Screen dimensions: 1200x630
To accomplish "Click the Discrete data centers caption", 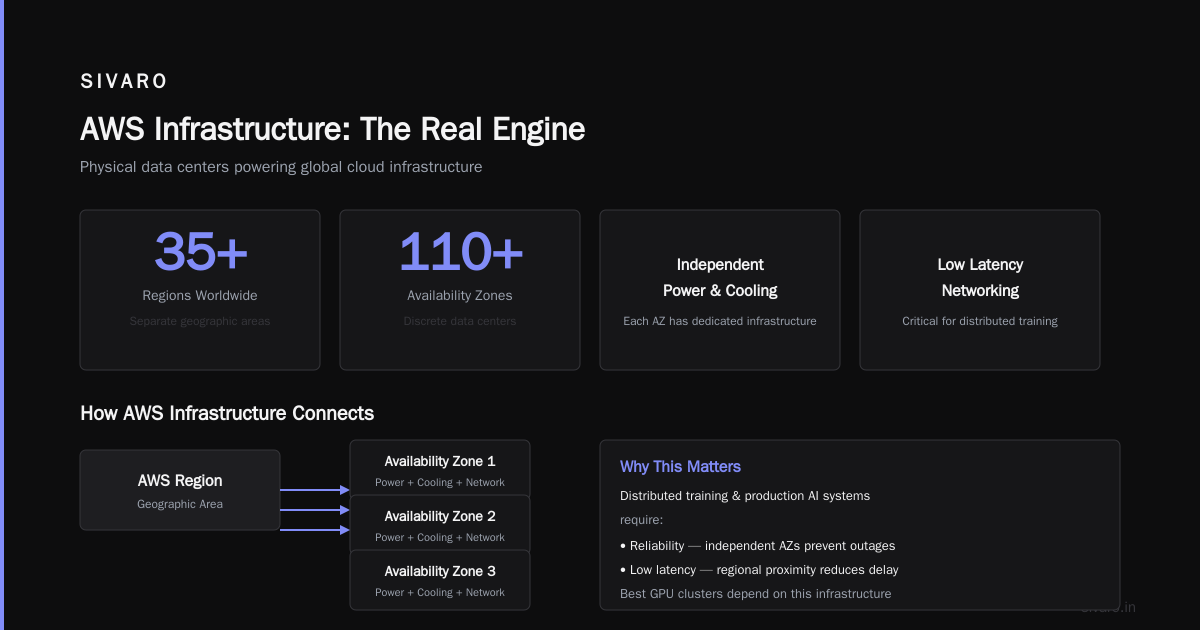I will [x=460, y=322].
